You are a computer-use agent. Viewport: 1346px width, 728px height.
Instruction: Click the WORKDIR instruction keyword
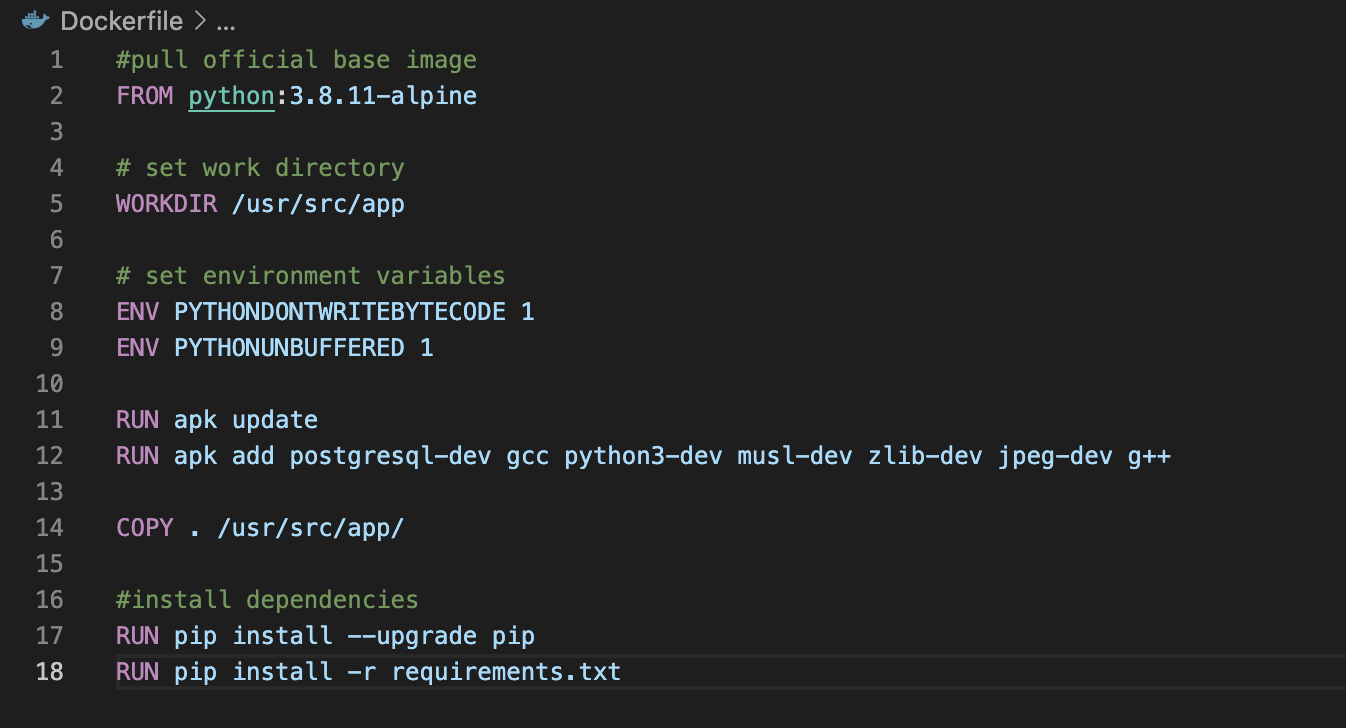click(166, 204)
